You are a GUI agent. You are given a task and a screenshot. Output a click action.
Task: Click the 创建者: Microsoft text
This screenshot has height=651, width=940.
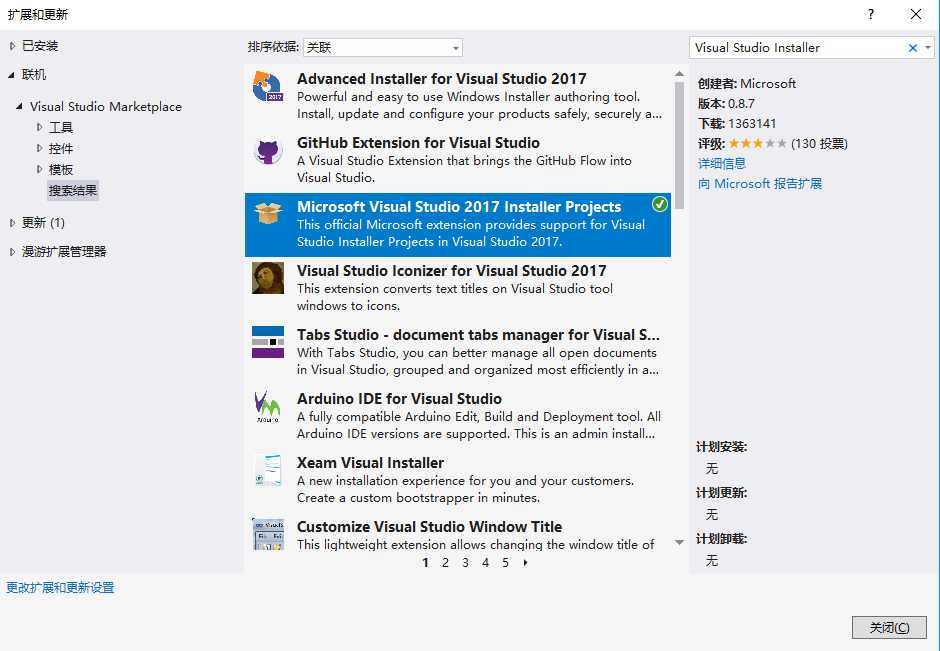(x=747, y=83)
